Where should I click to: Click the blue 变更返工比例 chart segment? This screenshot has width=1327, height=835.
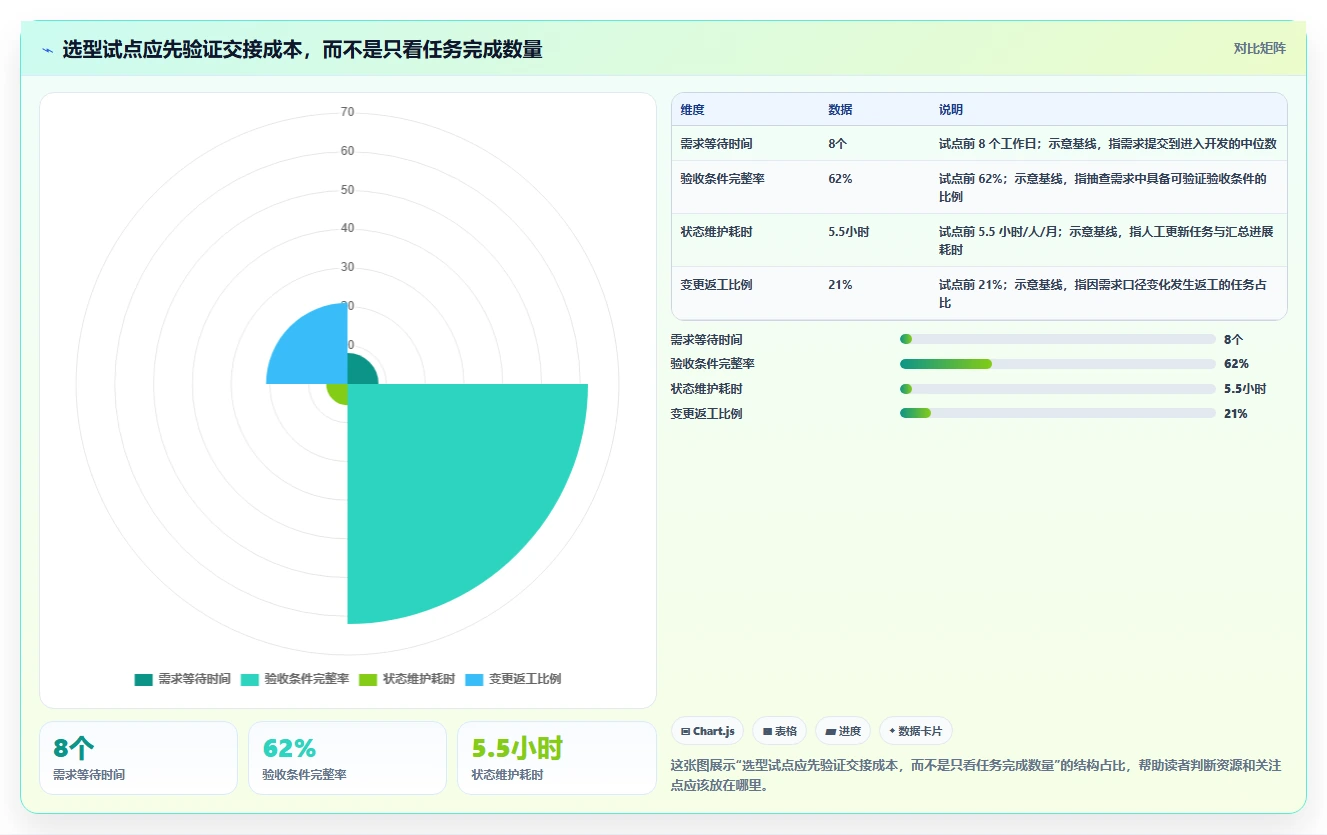(x=315, y=350)
